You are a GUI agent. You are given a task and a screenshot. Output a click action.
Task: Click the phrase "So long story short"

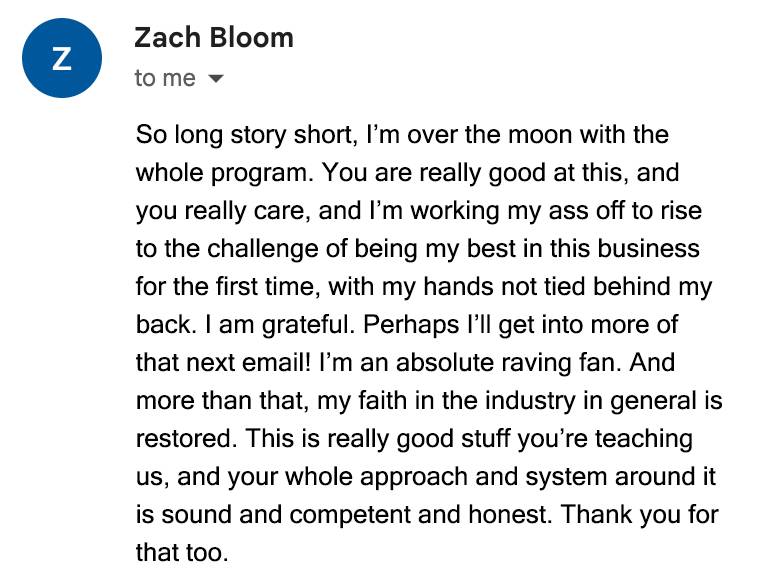[247, 135]
